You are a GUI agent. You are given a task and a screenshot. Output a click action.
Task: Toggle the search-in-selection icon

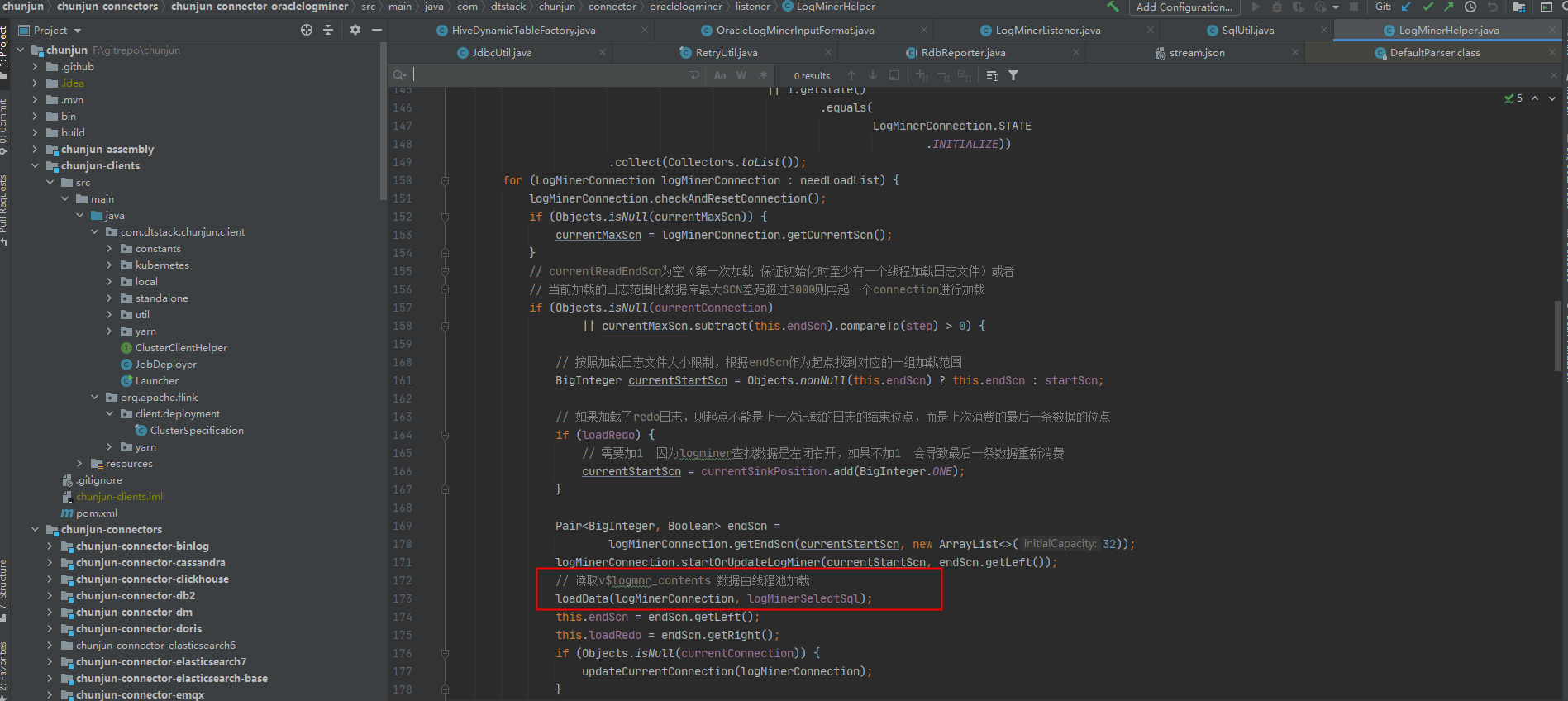[x=992, y=75]
